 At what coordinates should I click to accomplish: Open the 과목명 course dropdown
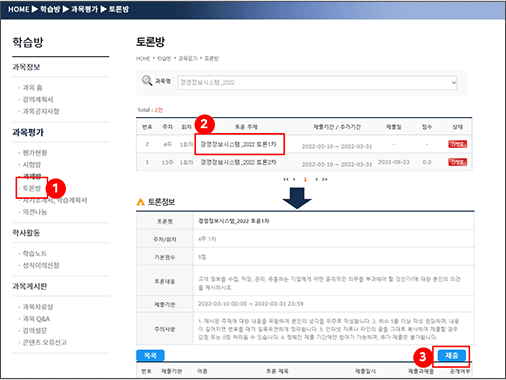tap(317, 82)
